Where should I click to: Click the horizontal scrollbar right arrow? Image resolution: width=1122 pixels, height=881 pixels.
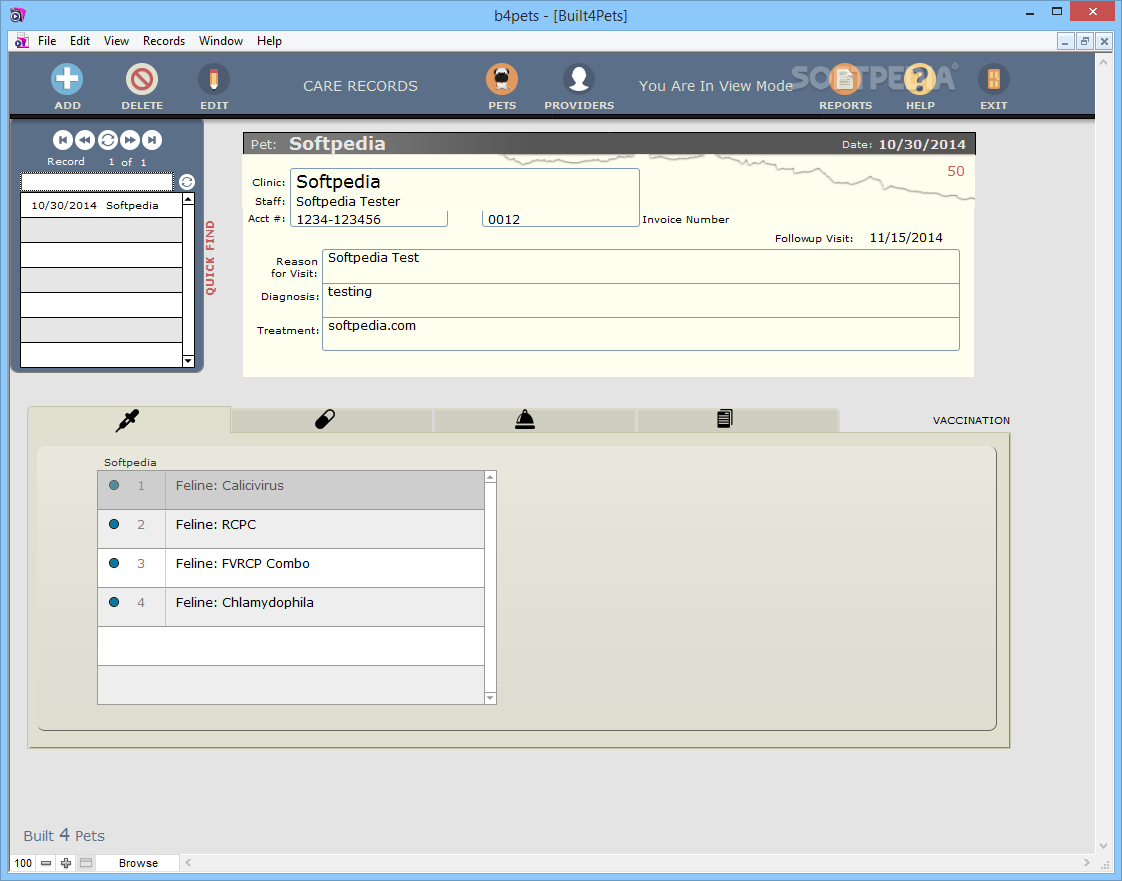(1086, 862)
